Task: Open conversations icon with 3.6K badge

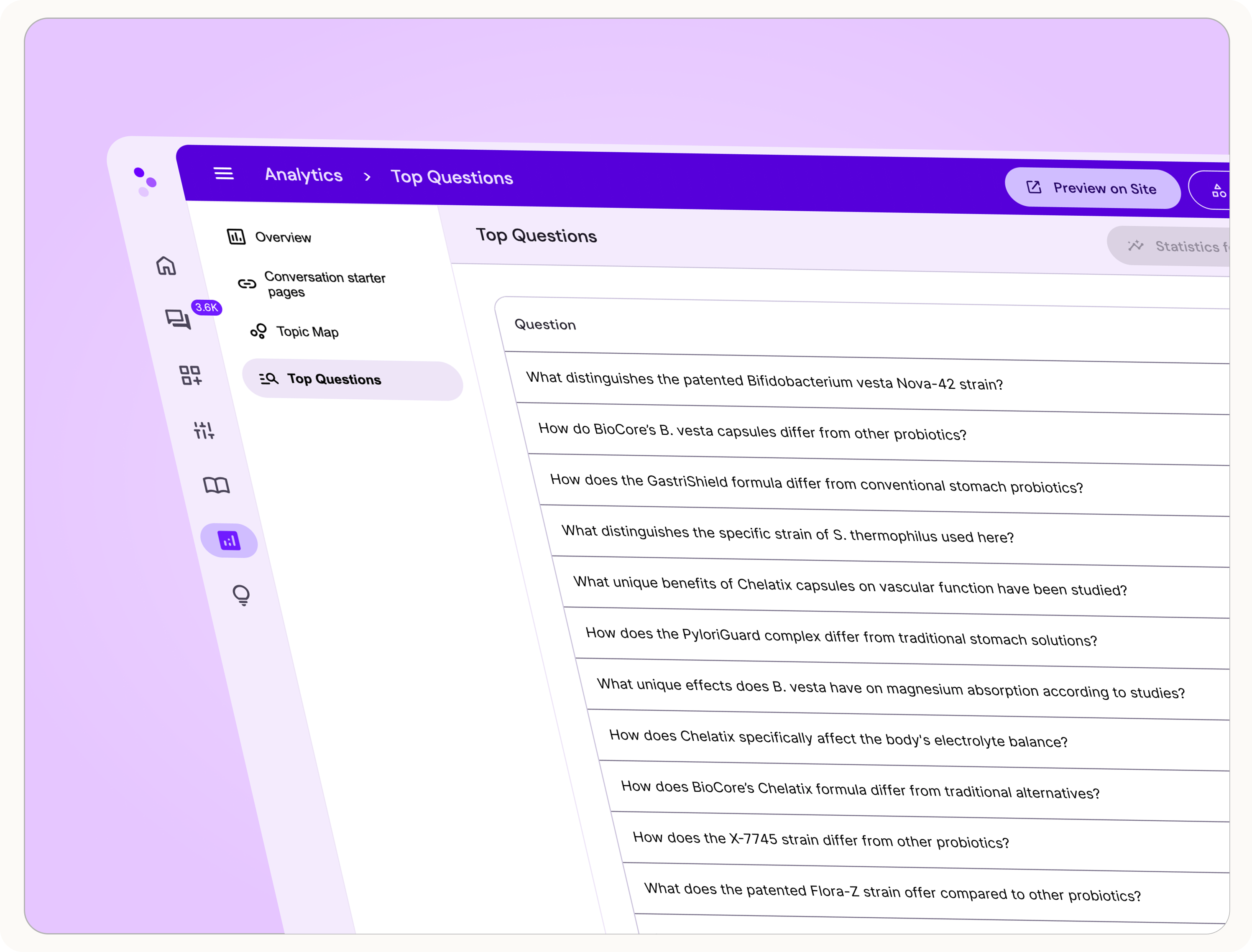Action: coord(178,319)
